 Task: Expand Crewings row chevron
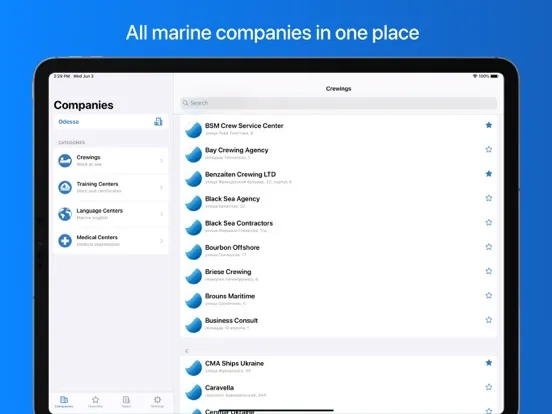[161, 161]
